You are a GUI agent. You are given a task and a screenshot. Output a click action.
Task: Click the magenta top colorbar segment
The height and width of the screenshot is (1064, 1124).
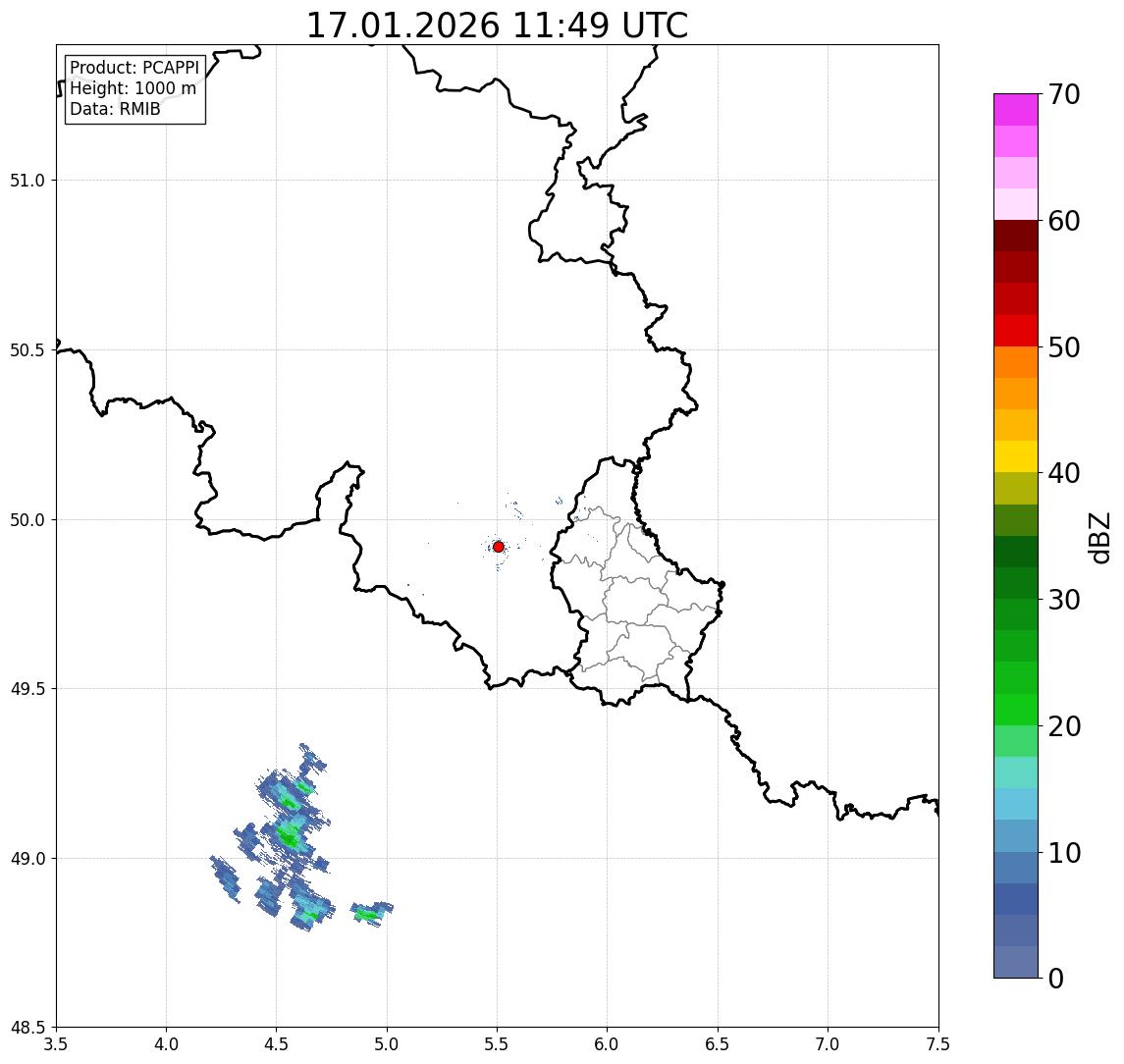(1016, 110)
